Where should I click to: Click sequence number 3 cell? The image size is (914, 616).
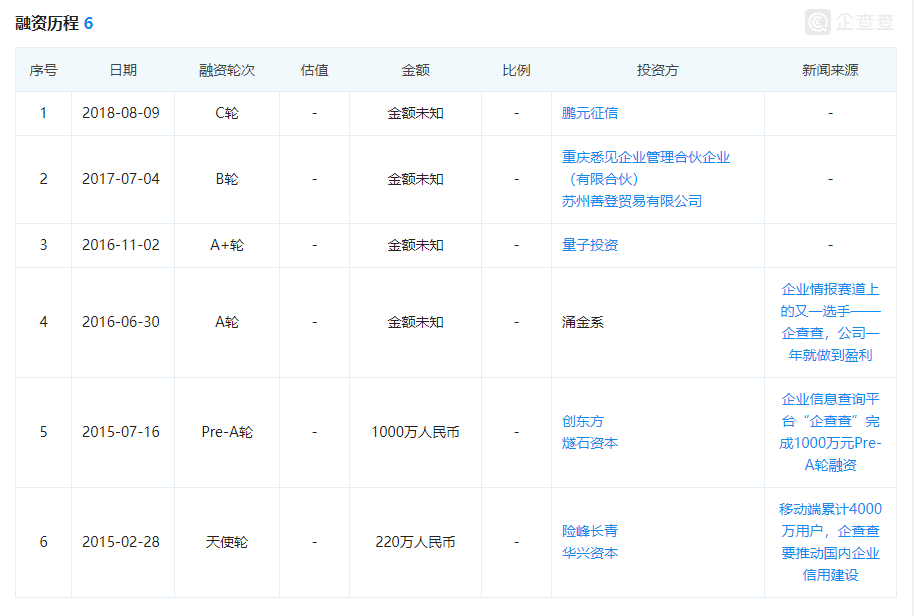43,245
